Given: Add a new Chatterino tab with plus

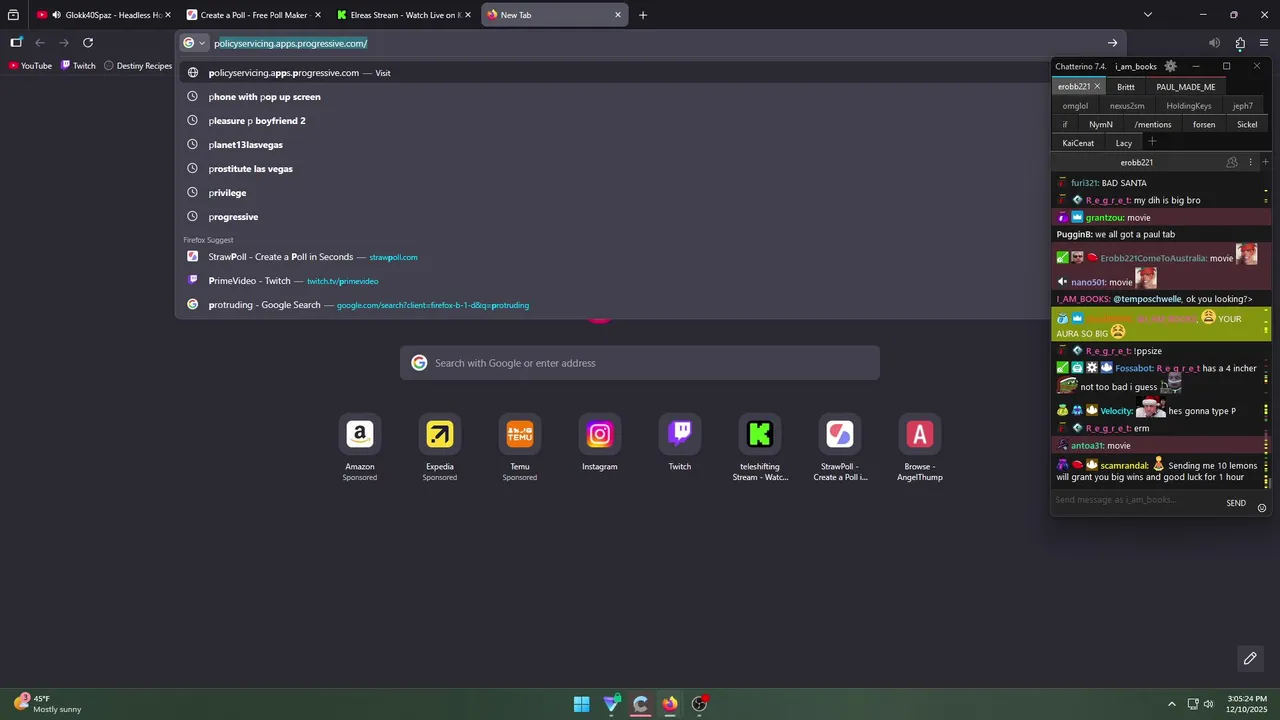Looking at the screenshot, I should [1152, 142].
